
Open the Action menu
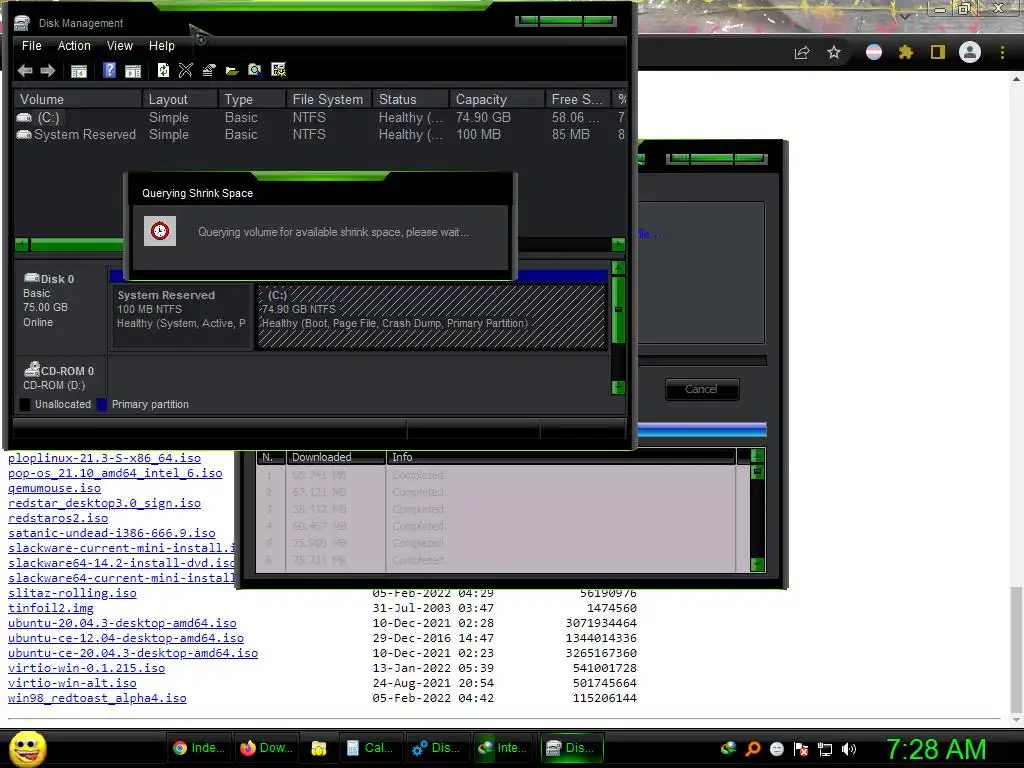(74, 46)
